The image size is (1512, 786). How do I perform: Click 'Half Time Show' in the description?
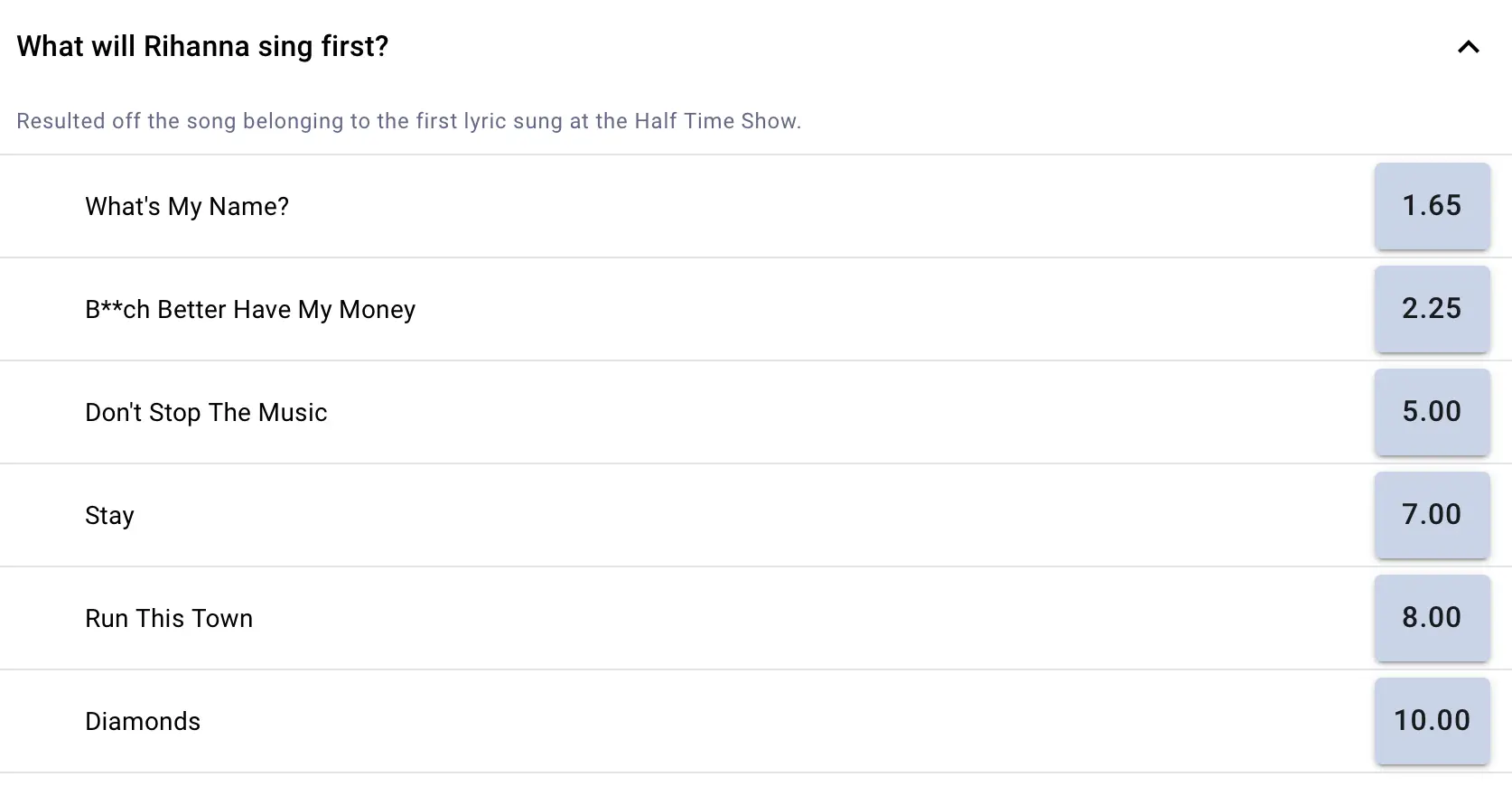pyautogui.click(x=716, y=121)
